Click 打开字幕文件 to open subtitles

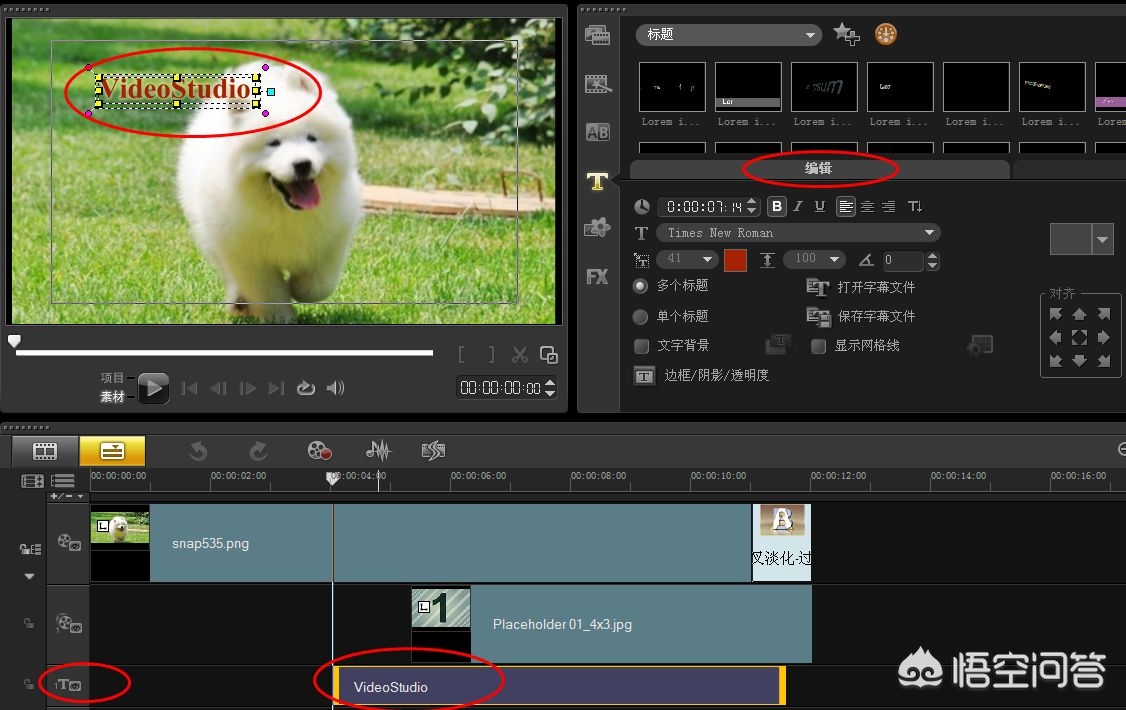click(x=860, y=287)
